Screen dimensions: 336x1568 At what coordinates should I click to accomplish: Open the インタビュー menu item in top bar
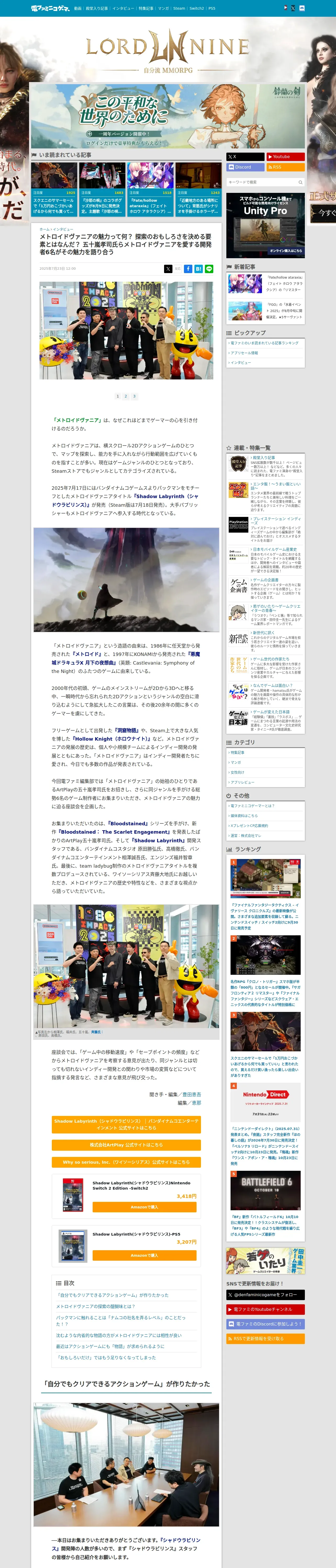123,9
